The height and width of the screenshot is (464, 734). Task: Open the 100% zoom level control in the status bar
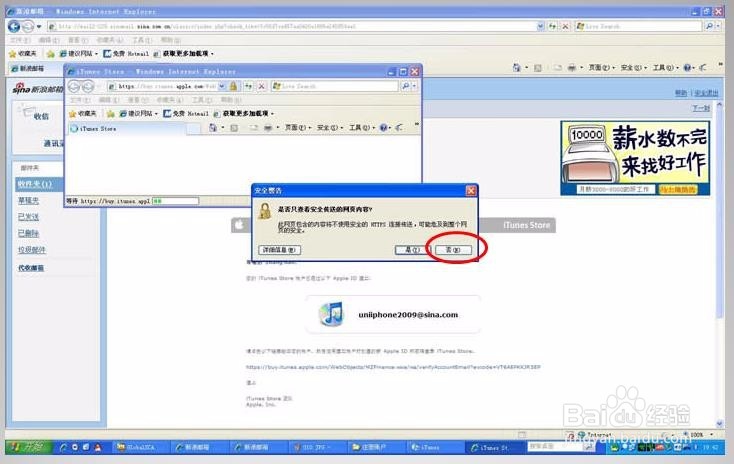(x=699, y=435)
